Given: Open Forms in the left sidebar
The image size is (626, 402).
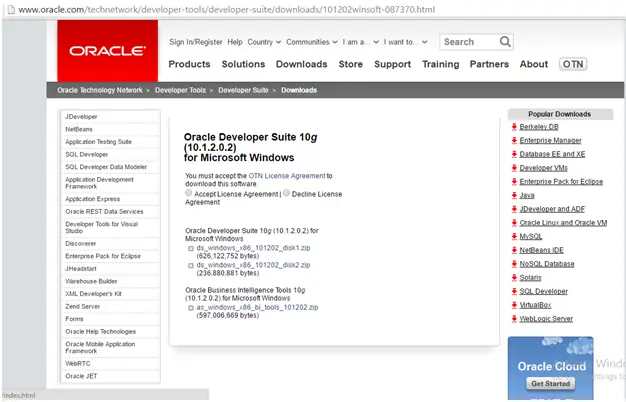Looking at the screenshot, I should pyautogui.click(x=110, y=319).
